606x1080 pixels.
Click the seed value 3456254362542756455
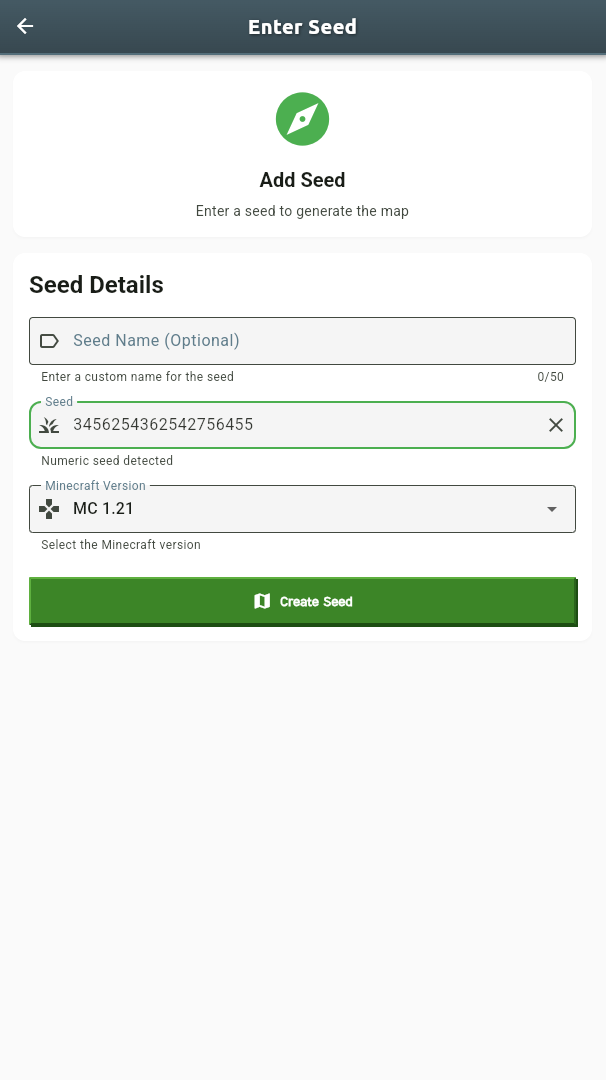click(x=163, y=425)
